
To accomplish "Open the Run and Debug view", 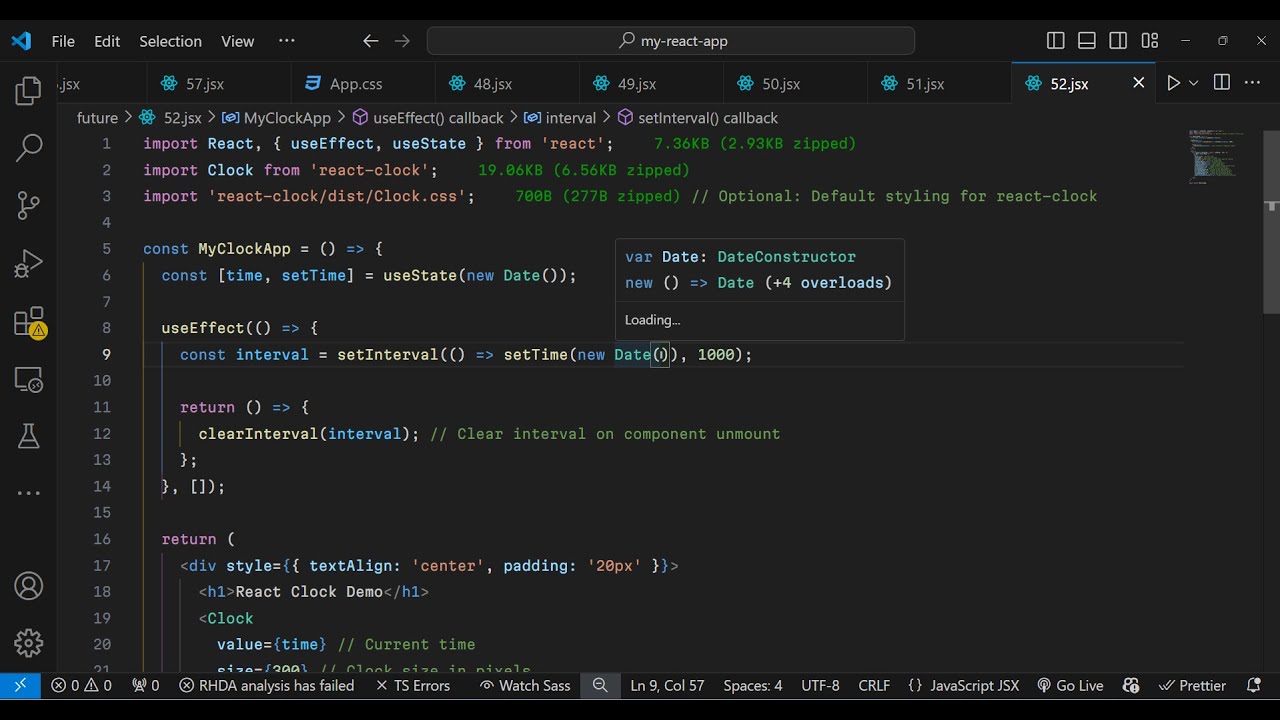I will tap(28, 264).
